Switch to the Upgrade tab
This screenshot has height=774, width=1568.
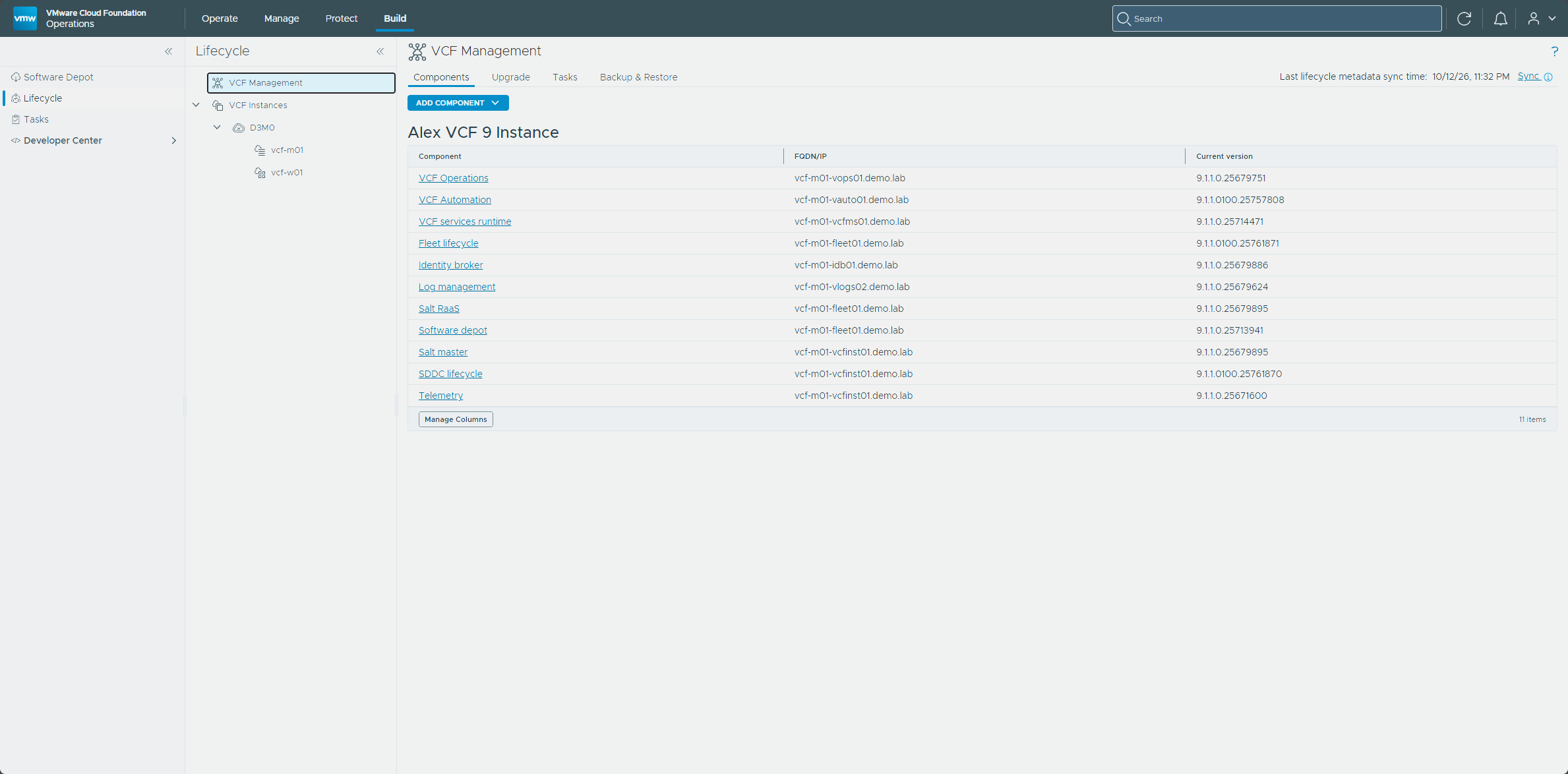click(x=510, y=77)
